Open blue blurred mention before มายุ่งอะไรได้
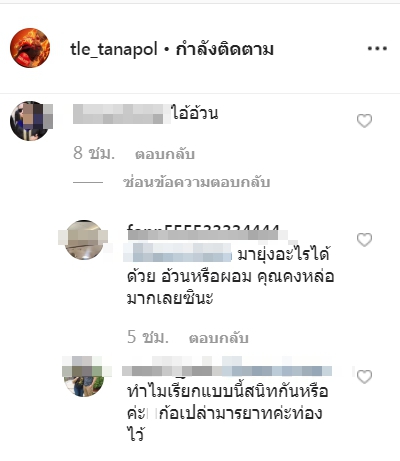The width and height of the screenshot is (400, 461). tap(179, 253)
